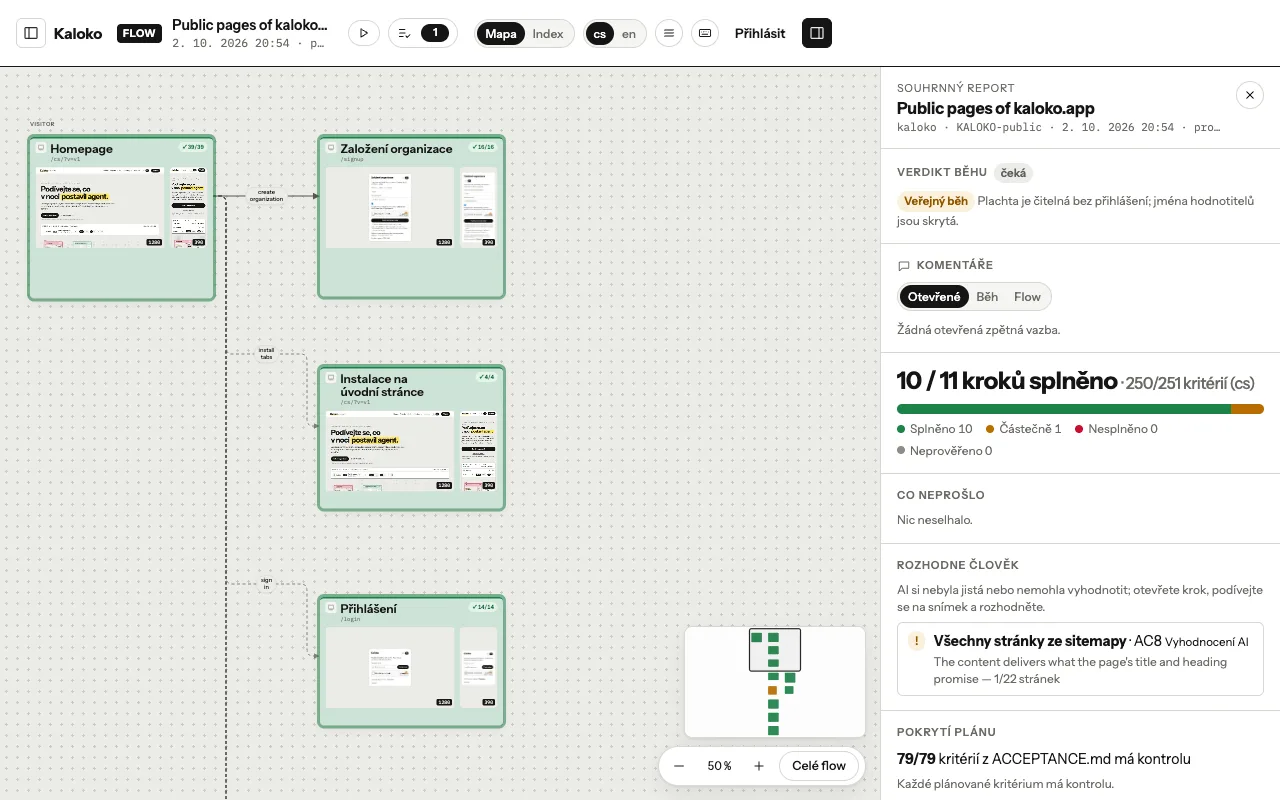Click the 16/16 badge on Založení organizace

coord(483,147)
